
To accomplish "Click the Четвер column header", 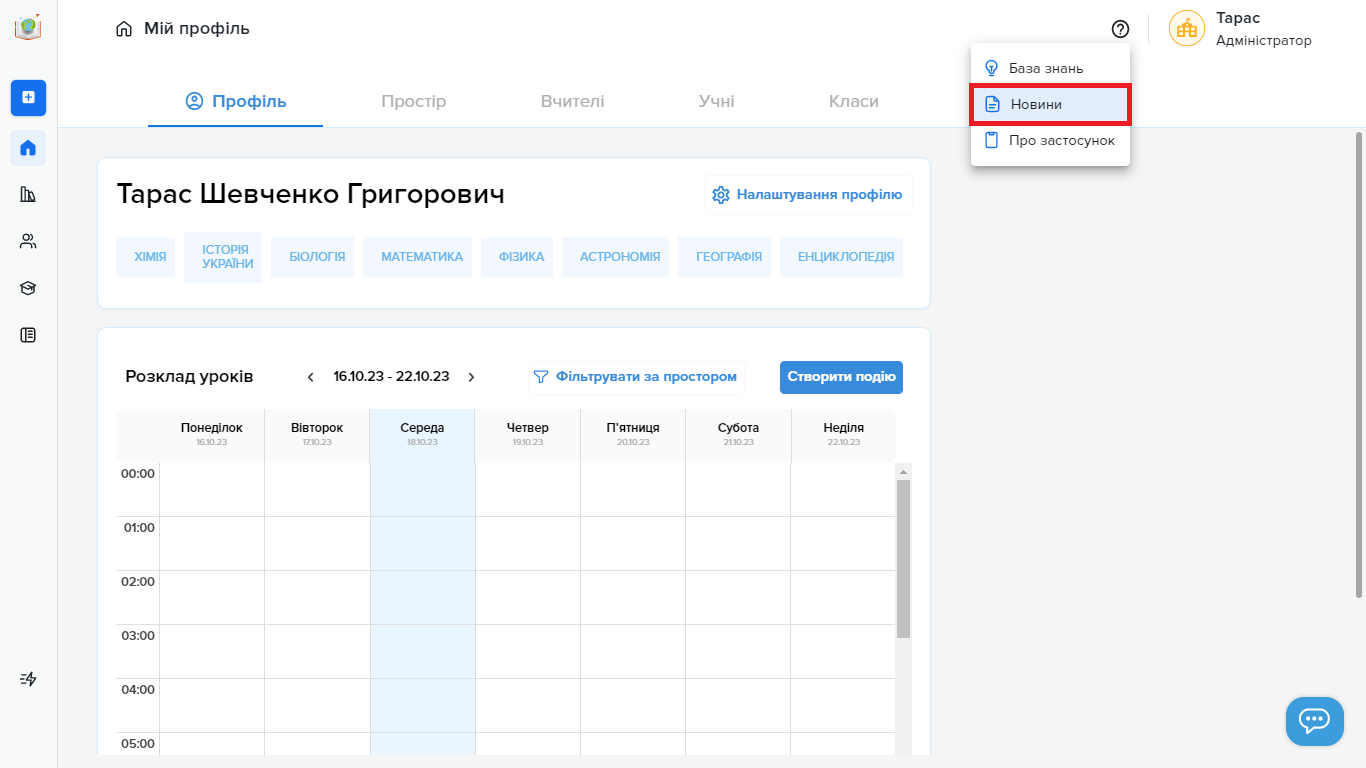I will pyautogui.click(x=528, y=434).
